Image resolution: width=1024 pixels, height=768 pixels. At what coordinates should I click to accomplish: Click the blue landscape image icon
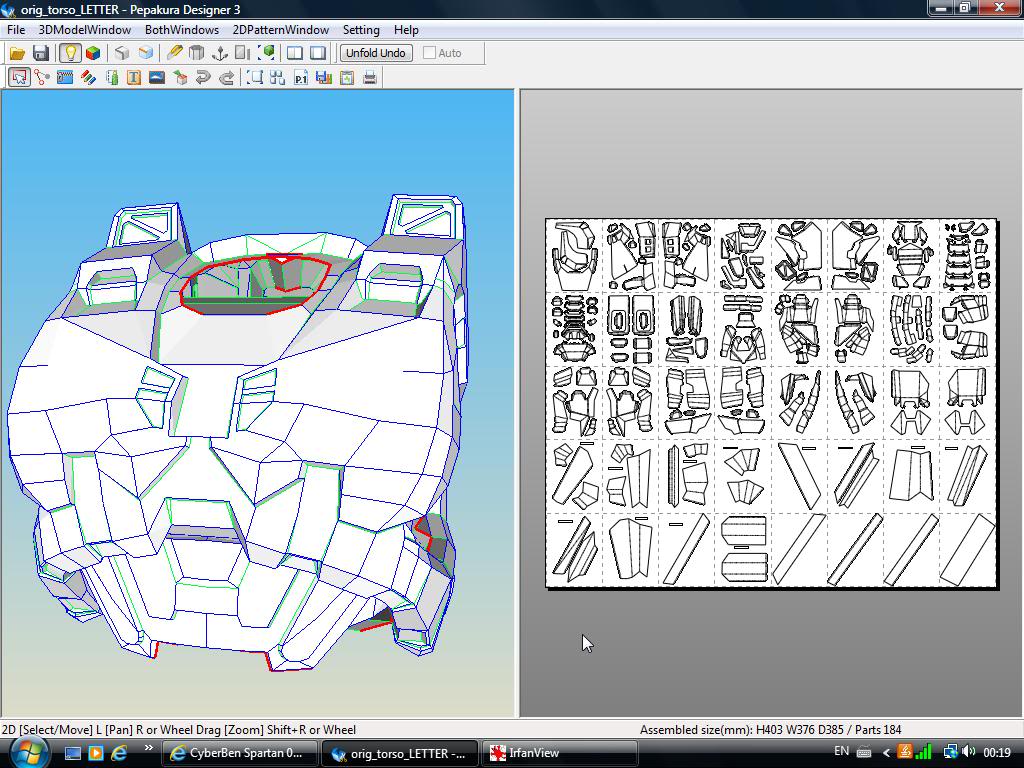coord(157,78)
